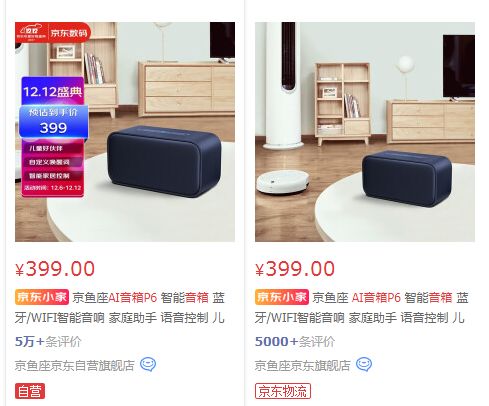The image size is (489, 406).
Task: Click the 自营 red badge
Action: click(30, 391)
